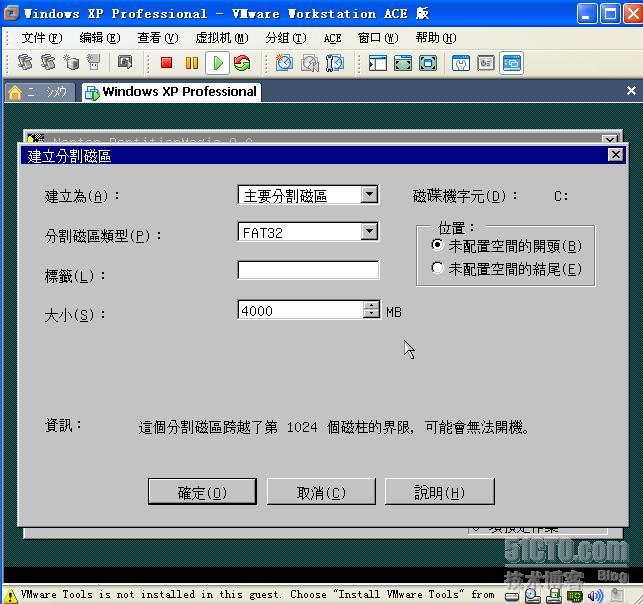Screen dimensions: 643x604
Task: Suspend the virtual machine with pause icon
Action: (192, 63)
